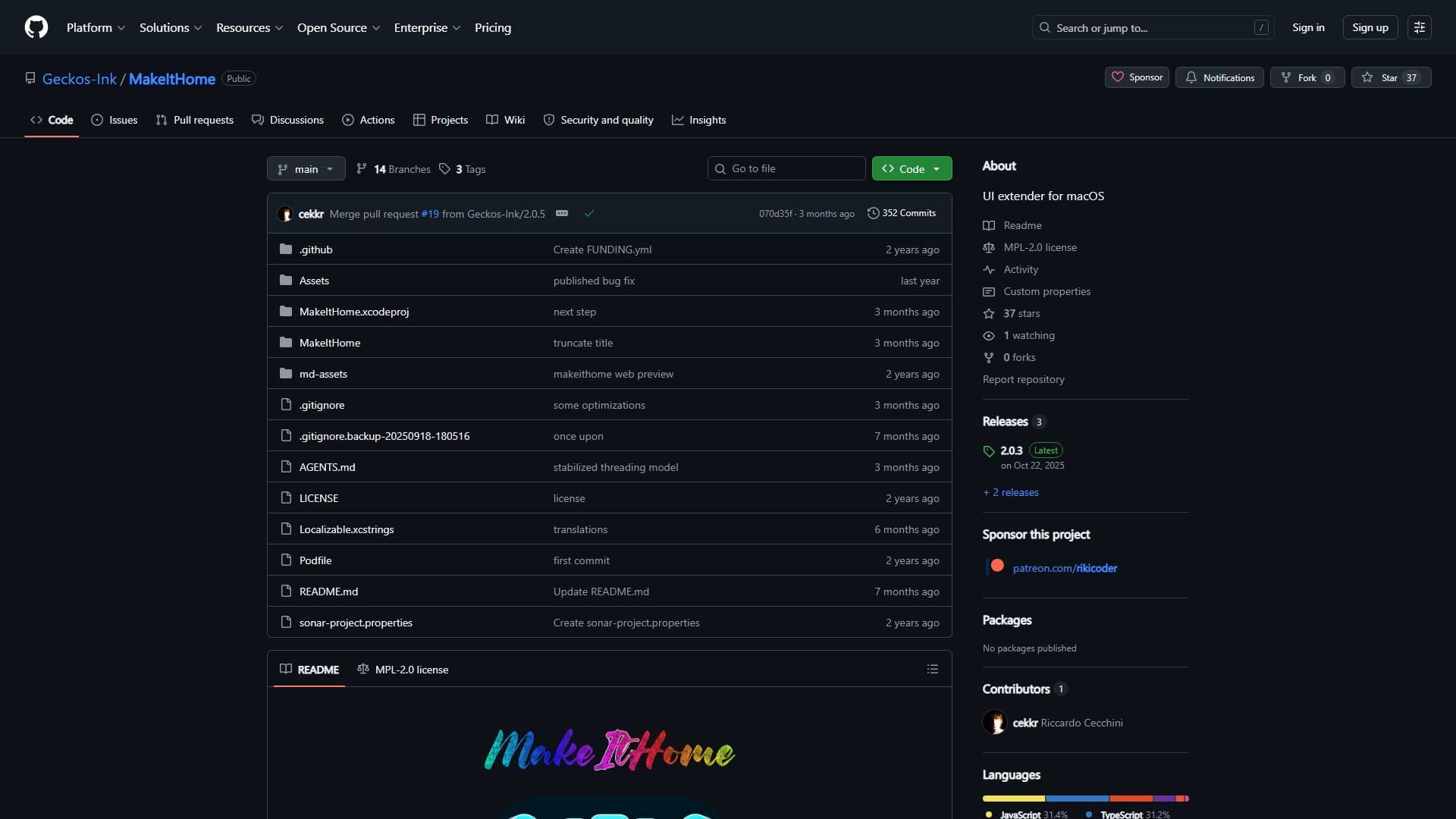Expand the Solutions menu
1456x819 pixels.
tap(171, 27)
